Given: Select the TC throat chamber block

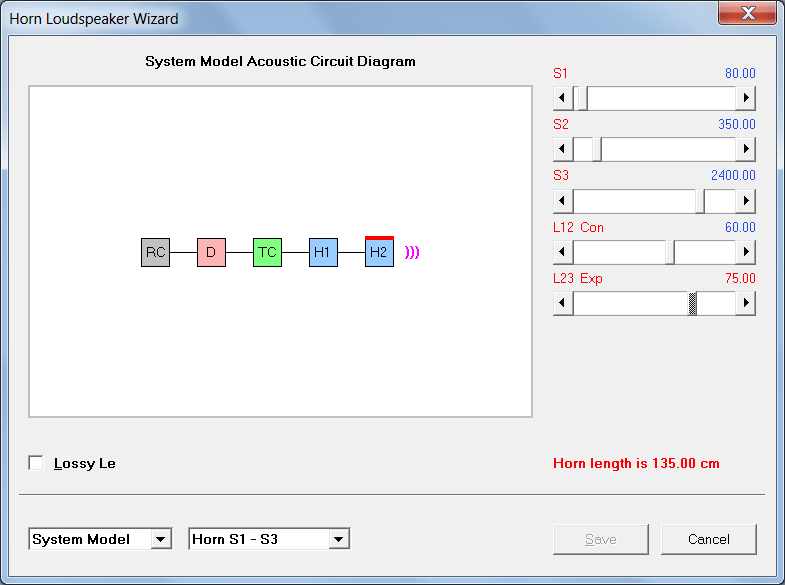Looking at the screenshot, I should [x=267, y=252].
